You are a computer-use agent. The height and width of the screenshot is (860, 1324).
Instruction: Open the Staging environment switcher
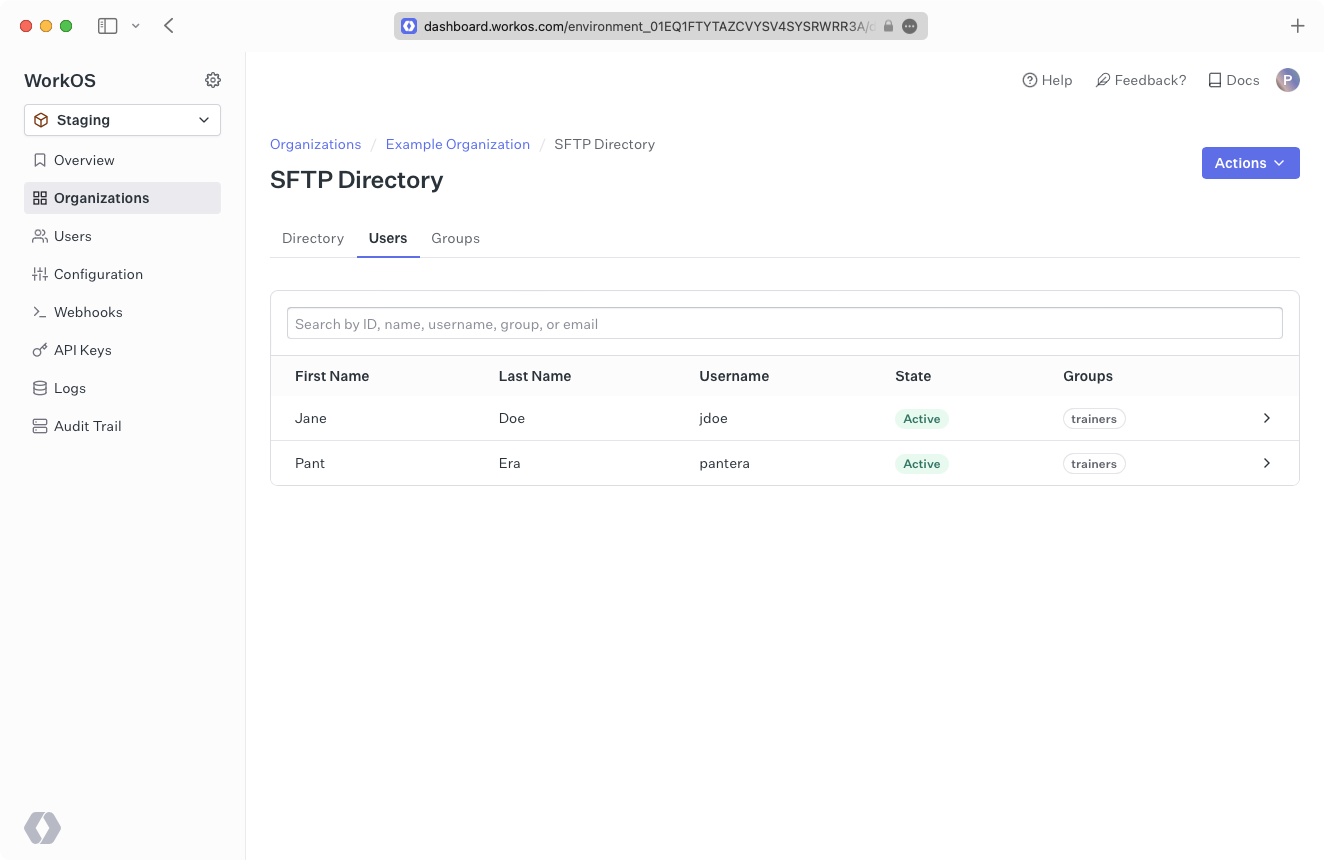click(x=122, y=120)
